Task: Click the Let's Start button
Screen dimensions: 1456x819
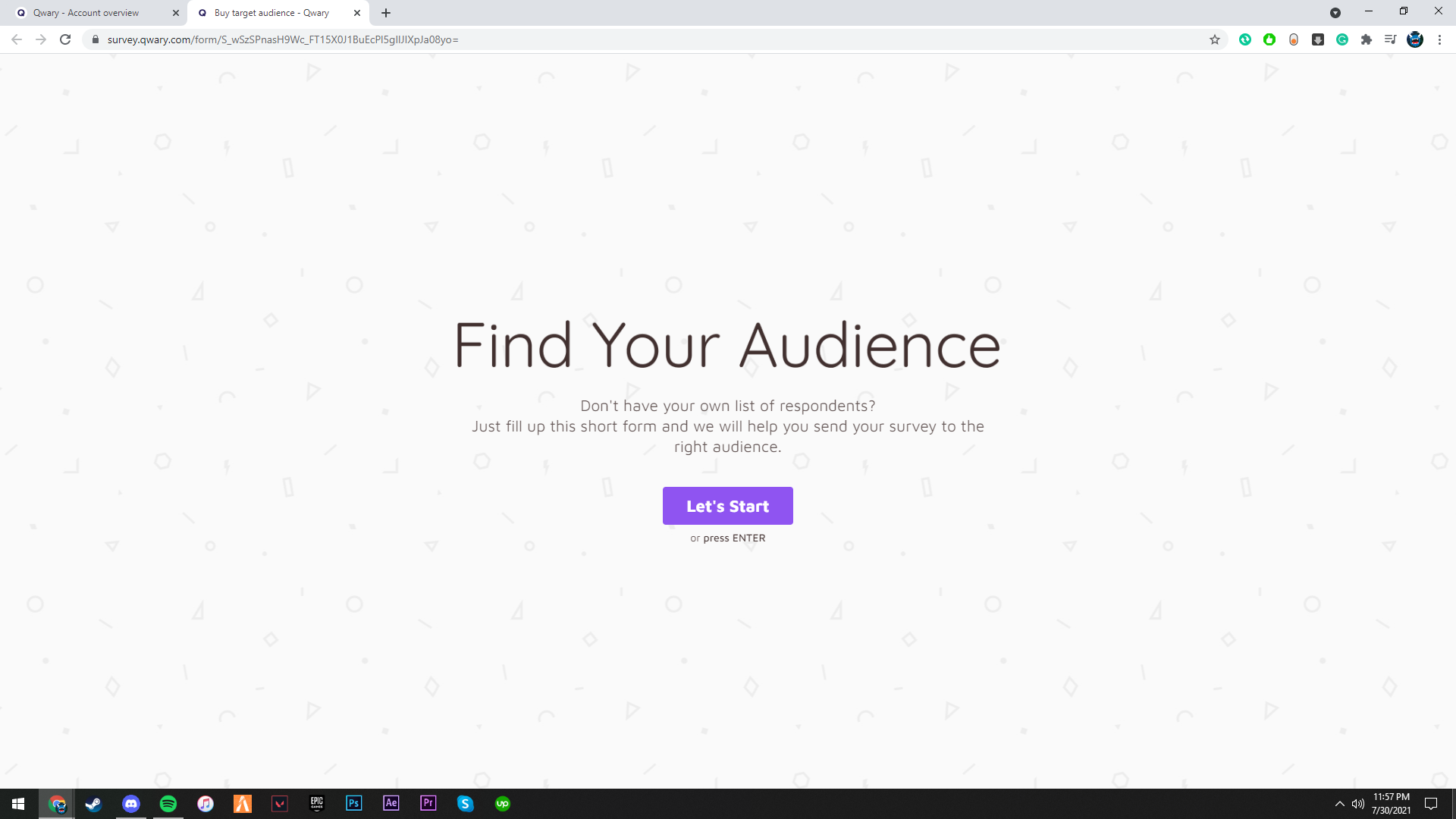Action: click(727, 506)
